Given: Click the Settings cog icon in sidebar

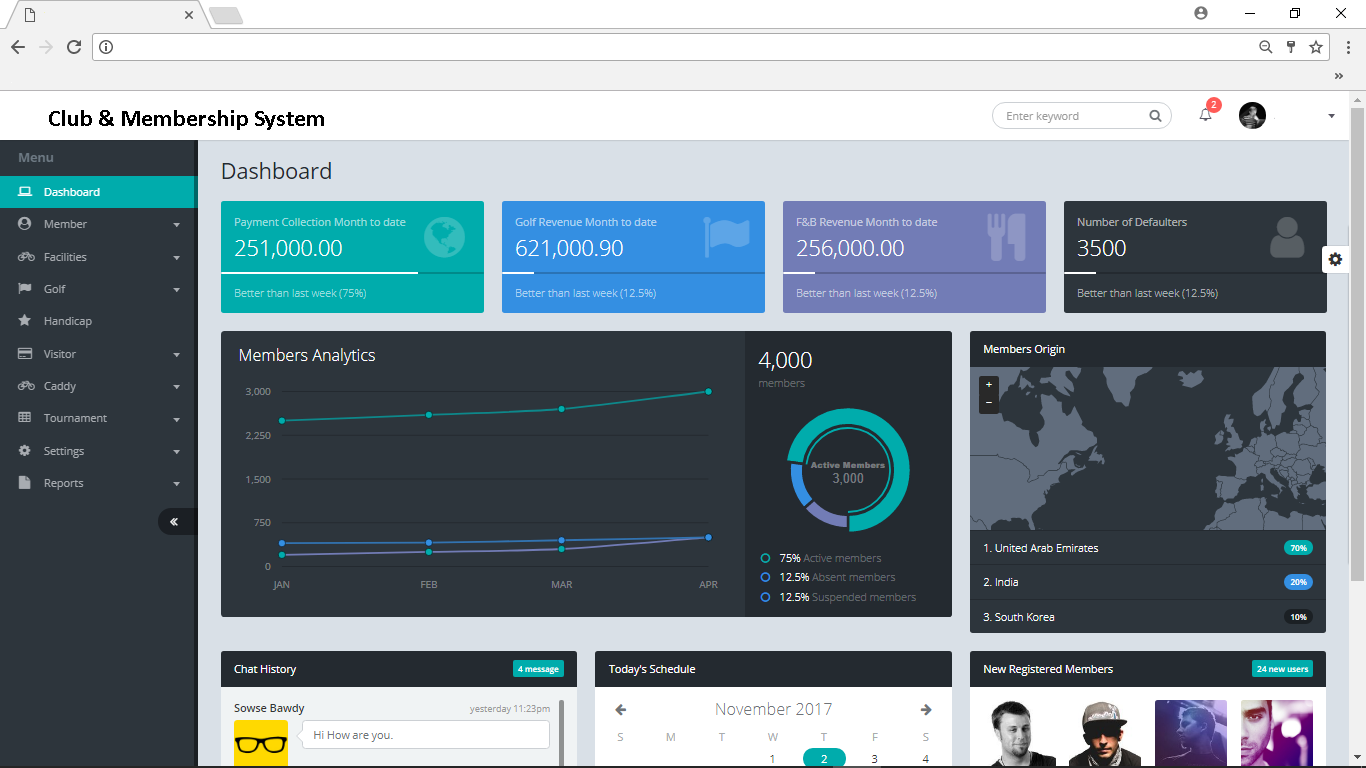Looking at the screenshot, I should click(x=25, y=451).
